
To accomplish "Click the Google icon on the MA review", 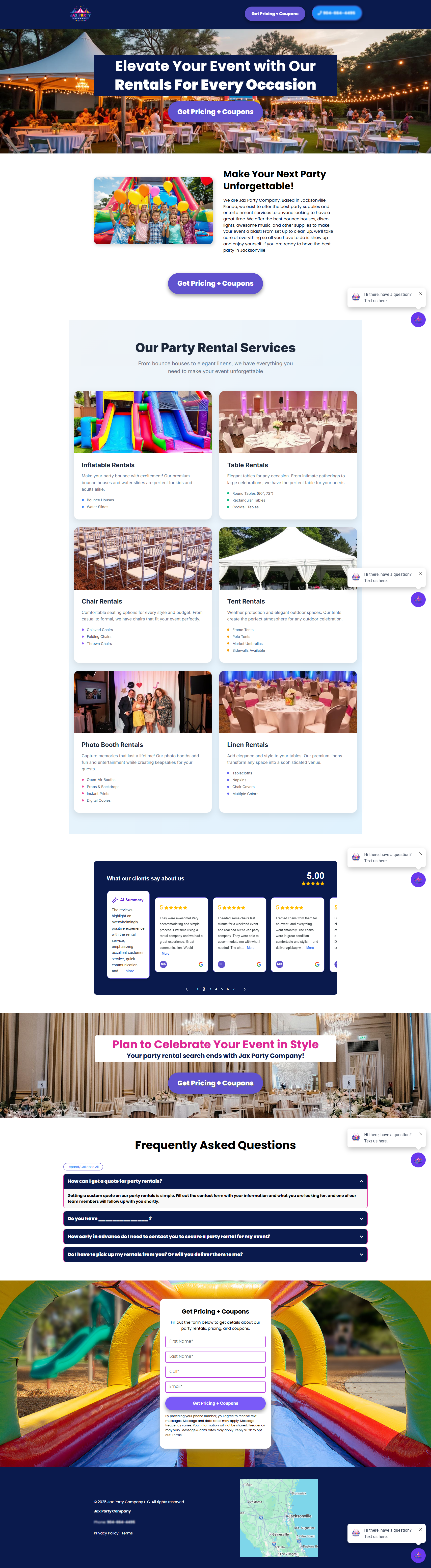I will tap(201, 964).
